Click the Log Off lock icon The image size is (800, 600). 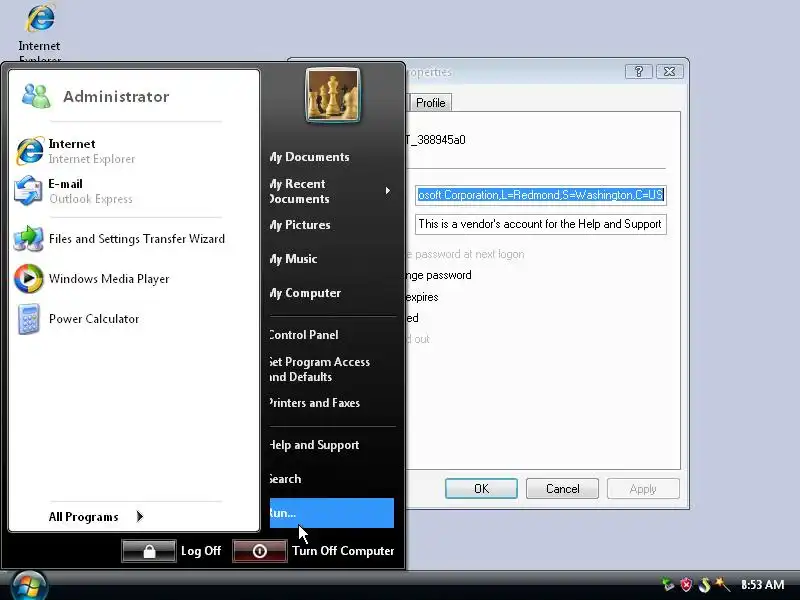point(149,551)
